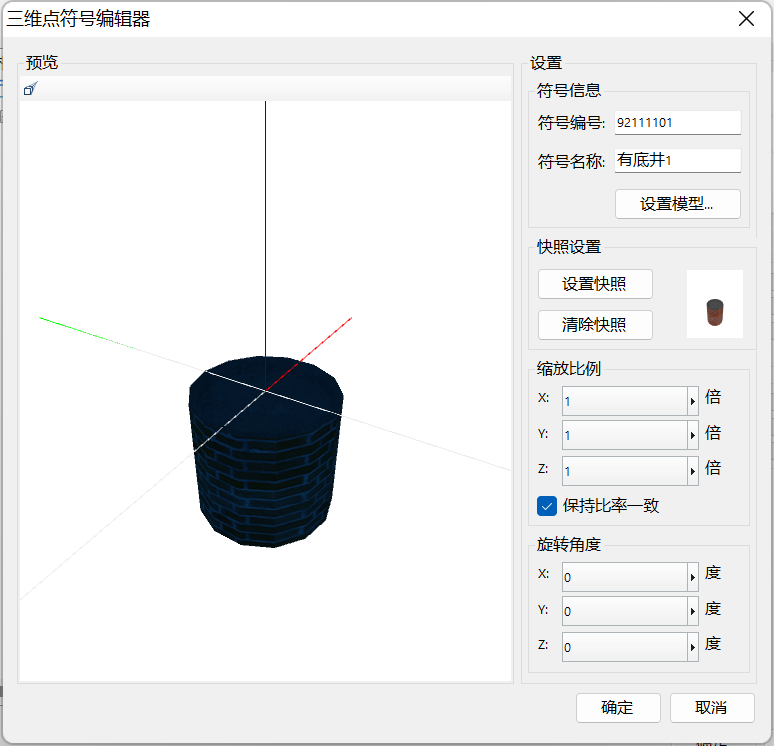774x746 pixels.
Task: Click the 设置快照 button
Action: click(x=595, y=284)
